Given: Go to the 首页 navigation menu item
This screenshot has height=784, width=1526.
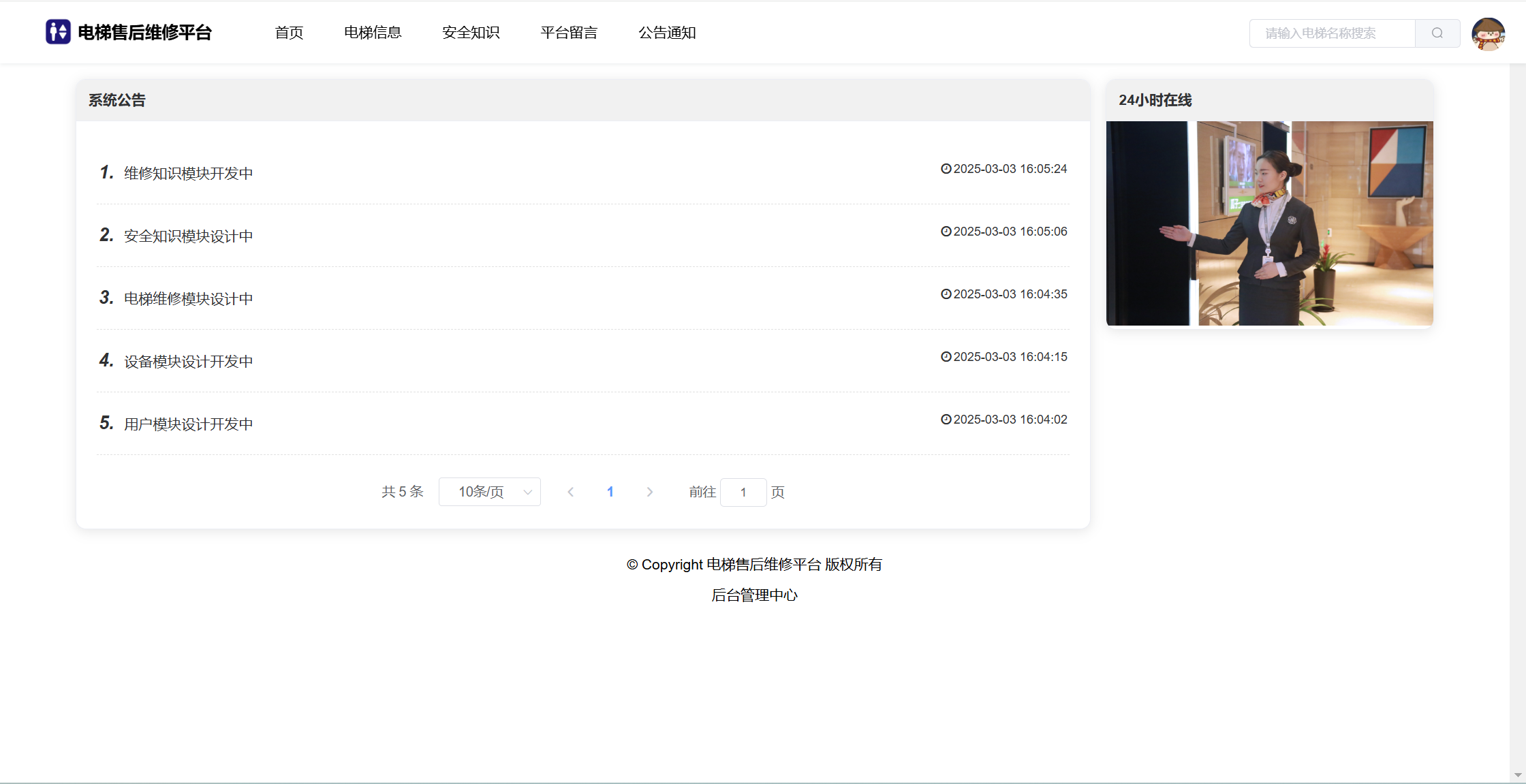Looking at the screenshot, I should pyautogui.click(x=289, y=33).
